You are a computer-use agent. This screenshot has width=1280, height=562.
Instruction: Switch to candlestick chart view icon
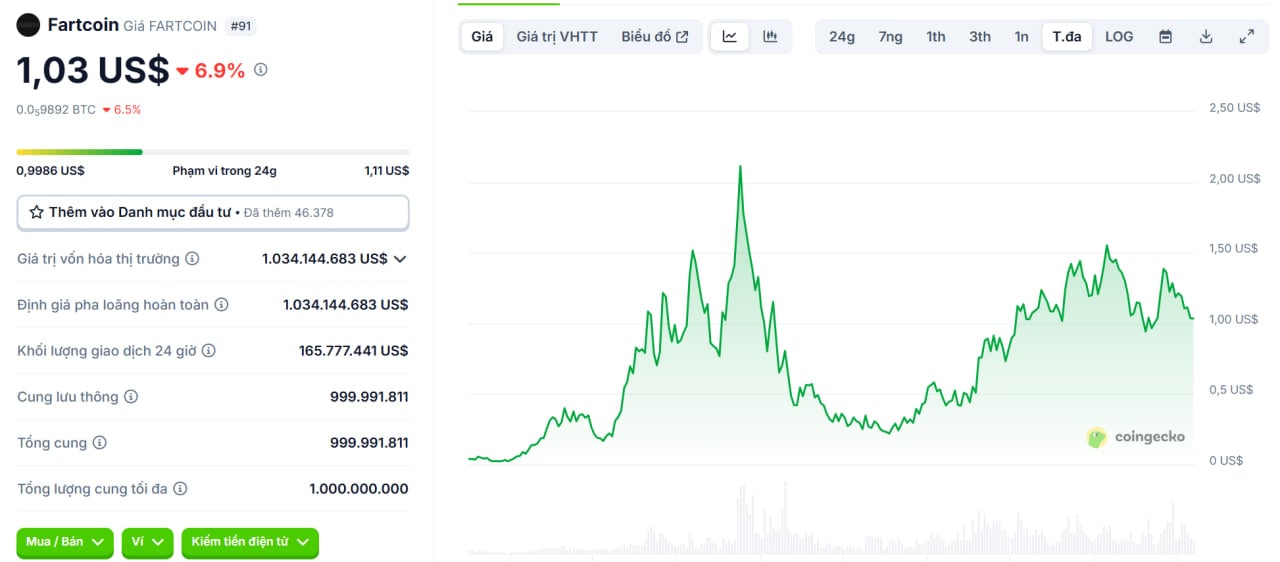[x=770, y=37]
